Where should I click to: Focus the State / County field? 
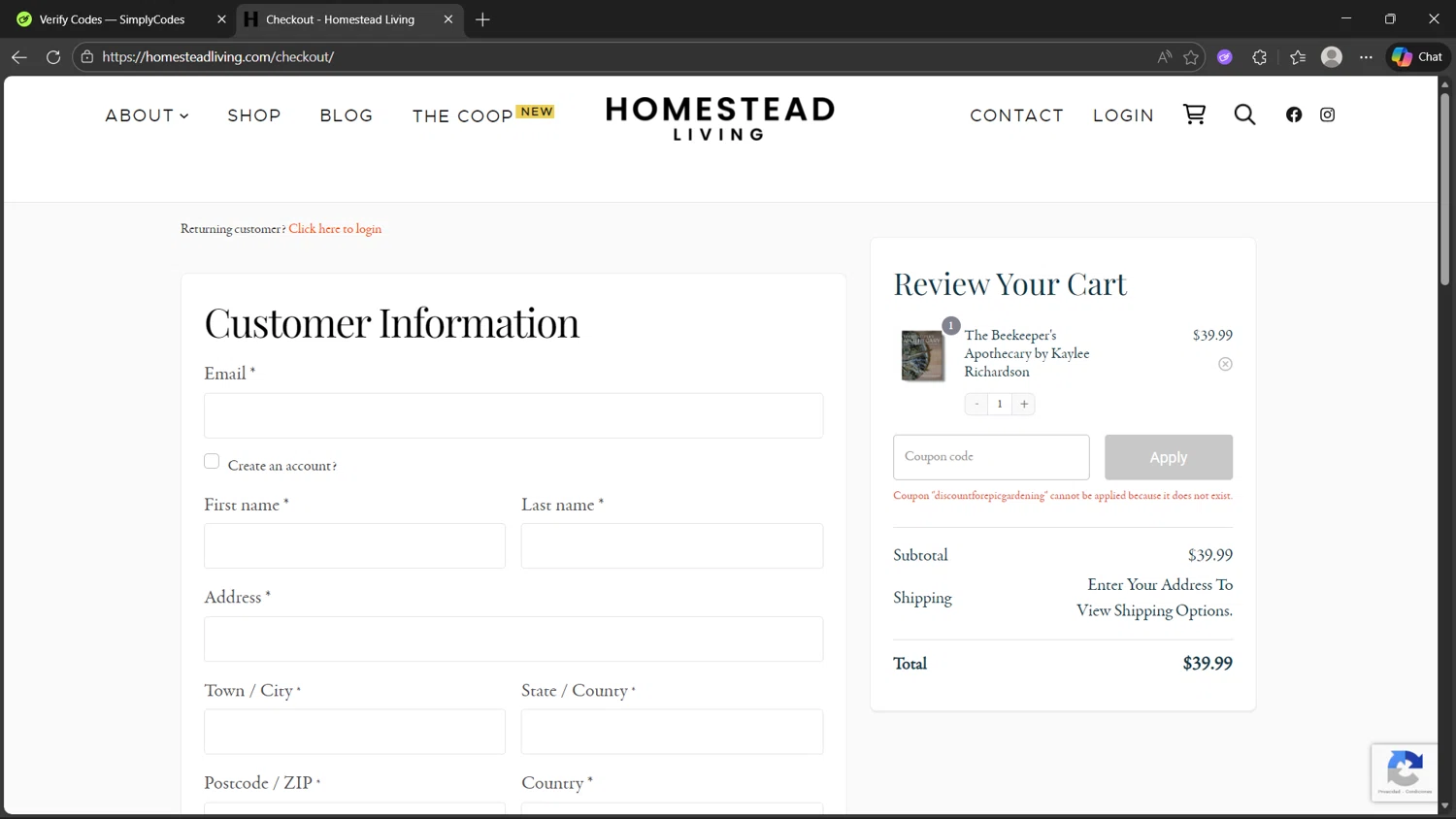pyautogui.click(x=672, y=732)
